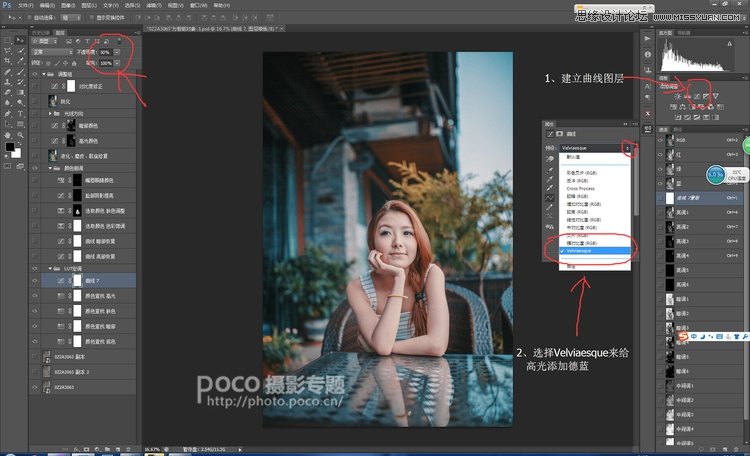Open the 图像 menu
750x456 pixels.
(x=68, y=5)
